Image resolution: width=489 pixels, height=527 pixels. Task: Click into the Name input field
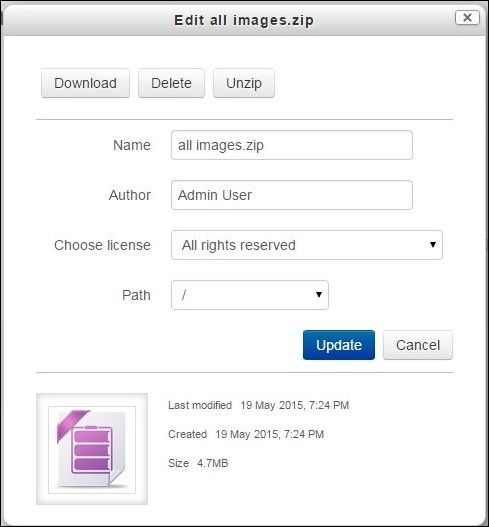point(292,145)
